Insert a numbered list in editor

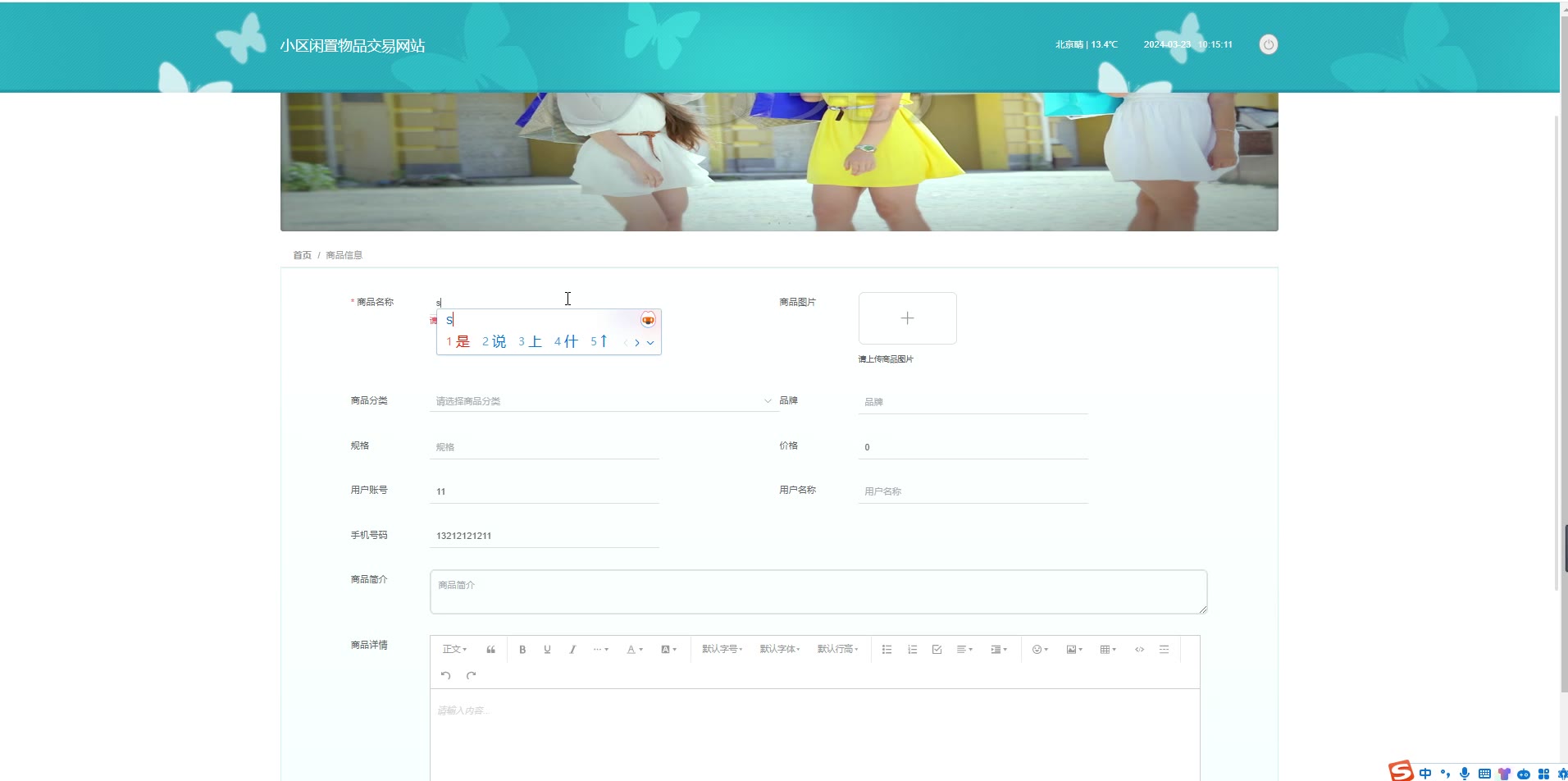pos(912,650)
